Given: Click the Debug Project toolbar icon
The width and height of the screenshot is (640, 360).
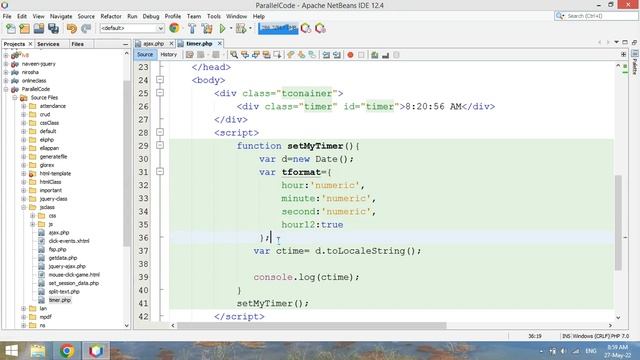Looking at the screenshot, I should [241, 28].
